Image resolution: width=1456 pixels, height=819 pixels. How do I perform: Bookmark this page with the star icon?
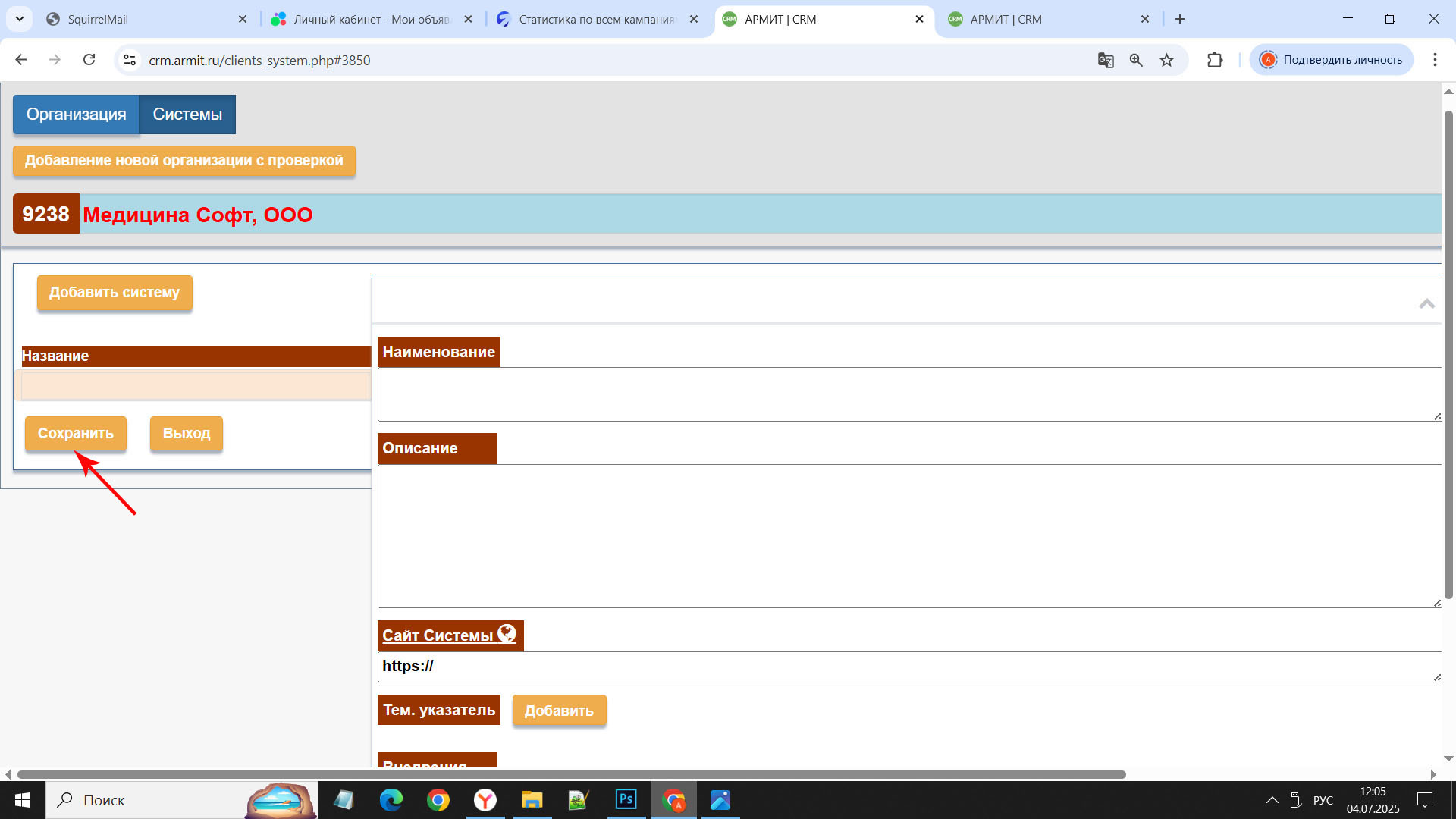click(x=1166, y=60)
